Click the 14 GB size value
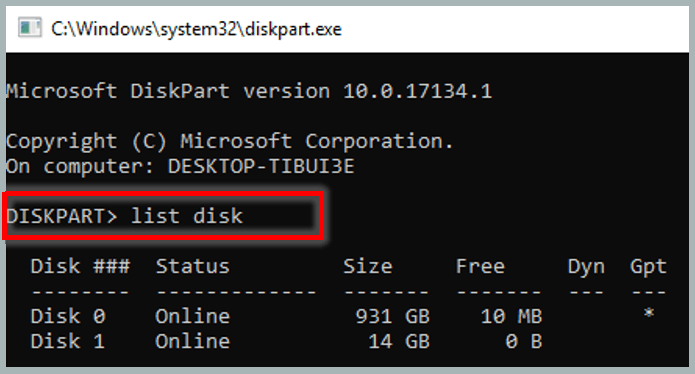Screen dimensions: 695x374 click(399, 341)
